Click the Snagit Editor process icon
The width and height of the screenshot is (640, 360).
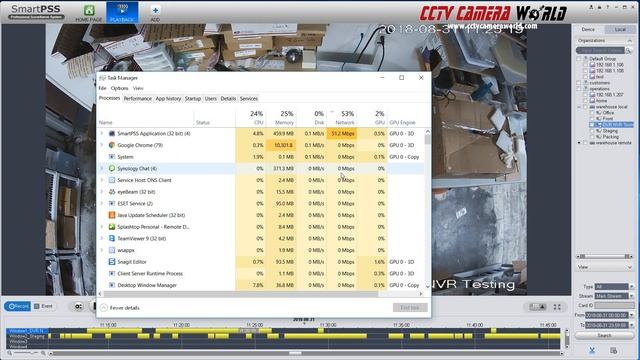(112, 262)
